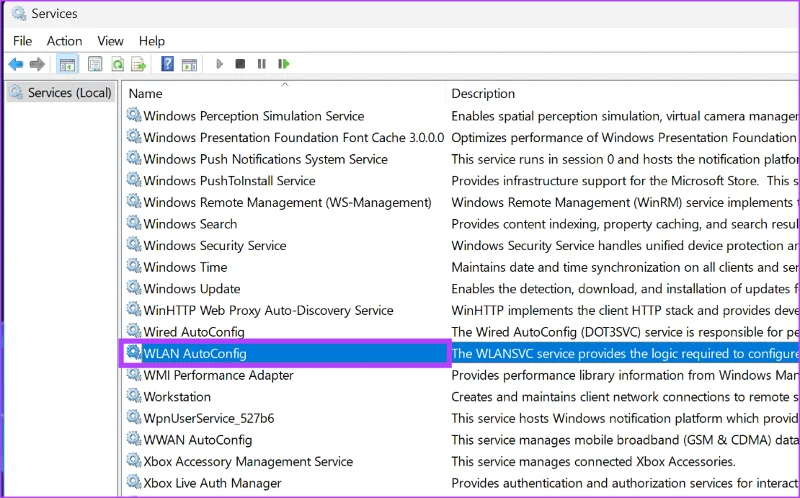Image resolution: width=800 pixels, height=498 pixels.
Task: Click the Export List toolbar icon
Action: [139, 64]
